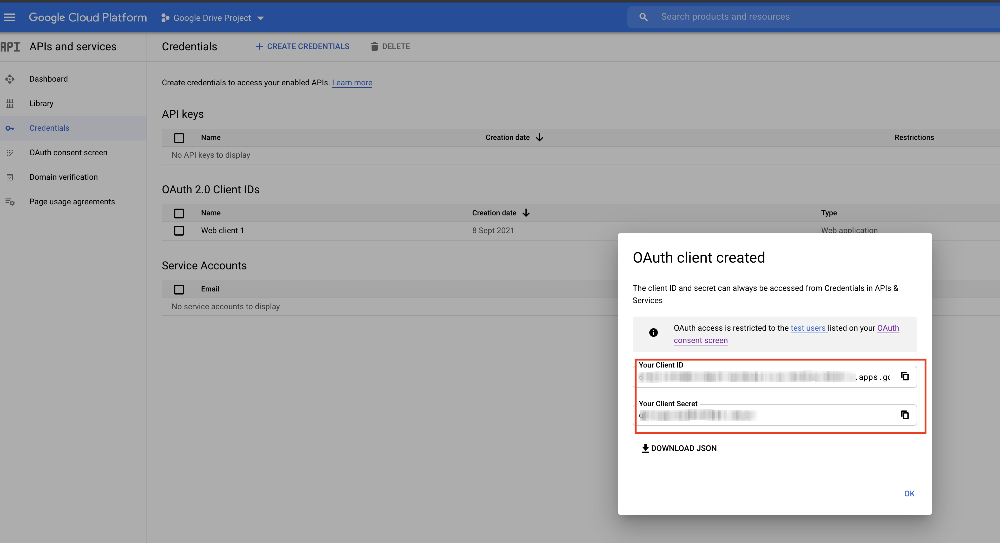This screenshot has width=1000, height=543.
Task: Check the Web client 1 row checkbox
Action: point(179,231)
